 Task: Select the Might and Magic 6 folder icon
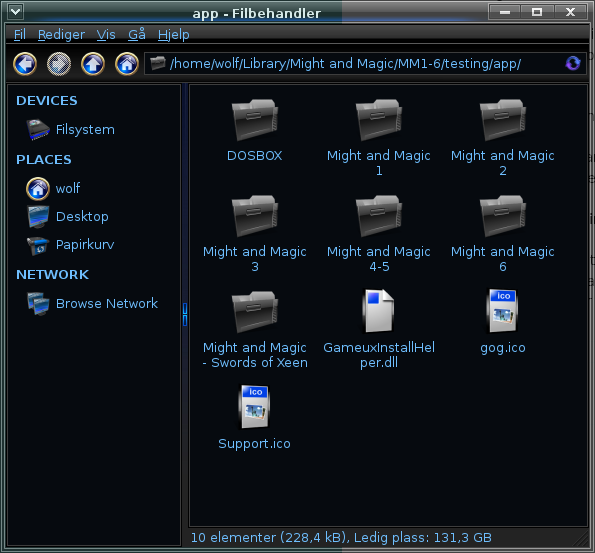(x=503, y=216)
